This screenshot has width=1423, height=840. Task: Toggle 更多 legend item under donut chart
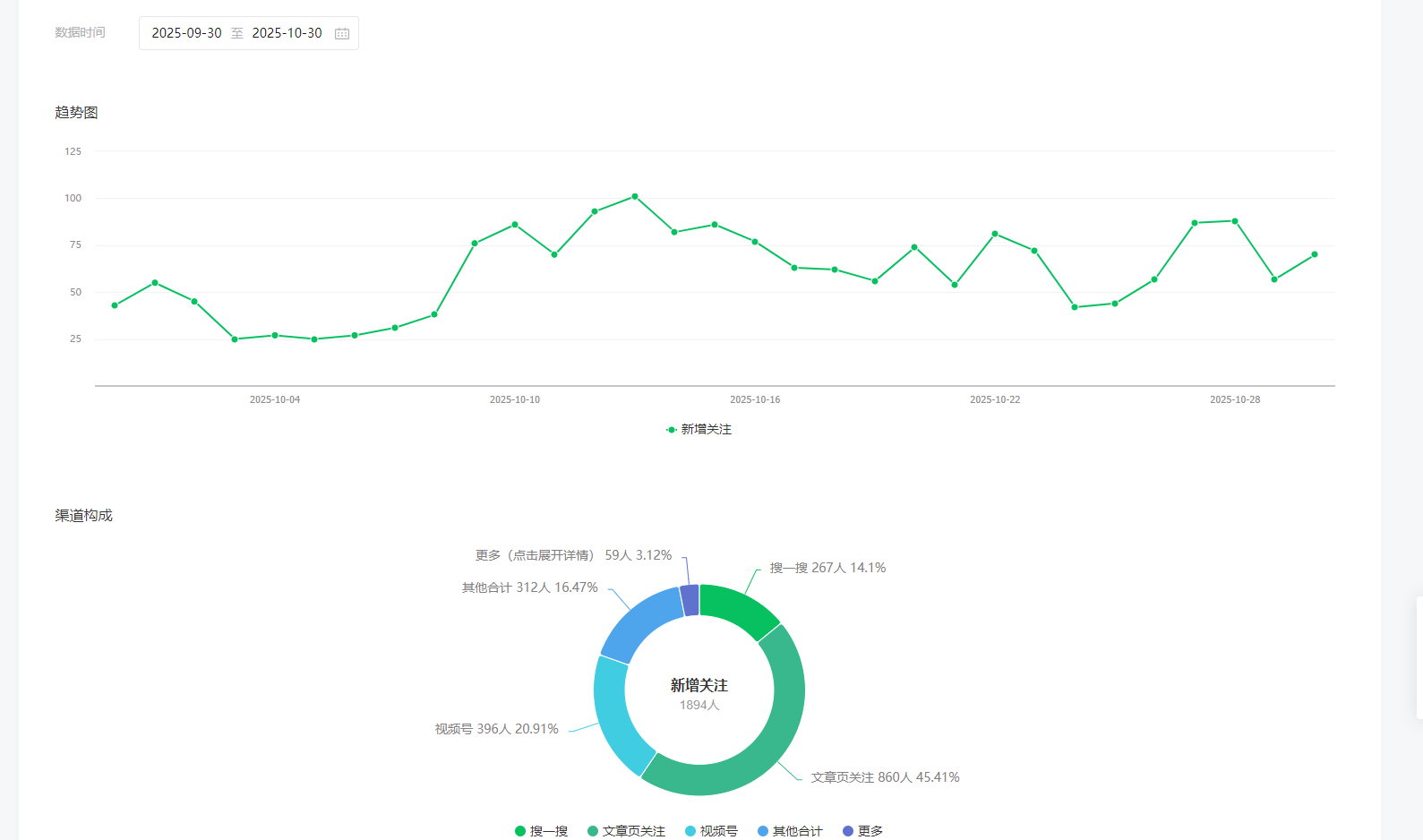(x=862, y=831)
